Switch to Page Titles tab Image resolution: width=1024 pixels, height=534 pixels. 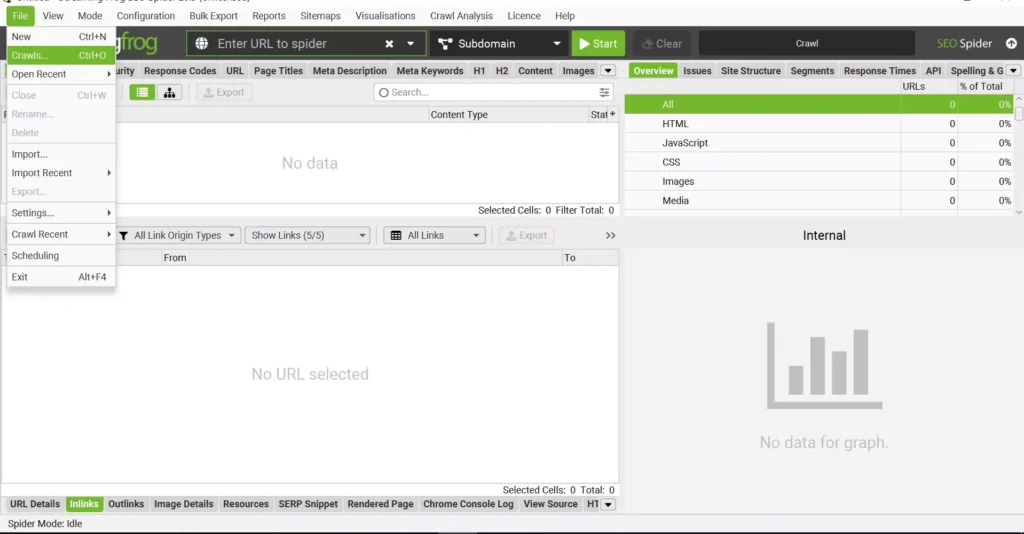pyautogui.click(x=278, y=71)
